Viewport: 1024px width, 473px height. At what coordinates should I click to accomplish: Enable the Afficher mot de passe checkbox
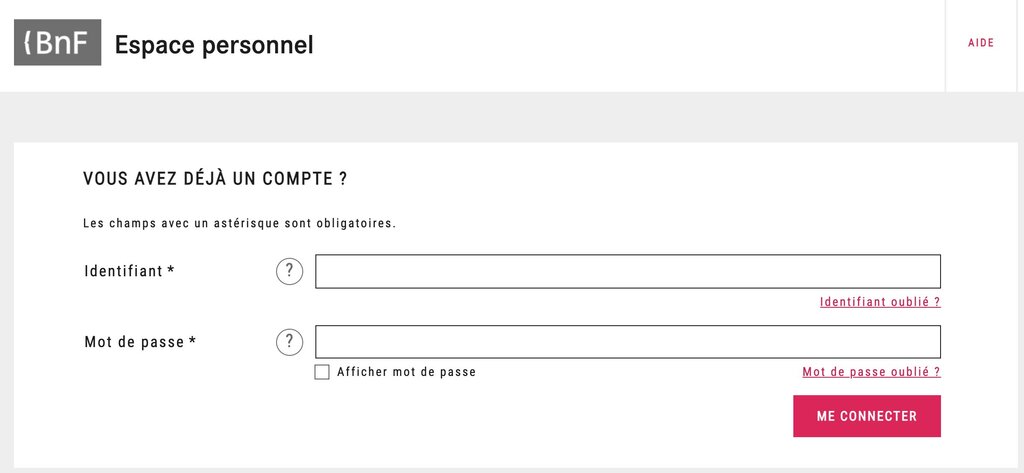pos(322,372)
